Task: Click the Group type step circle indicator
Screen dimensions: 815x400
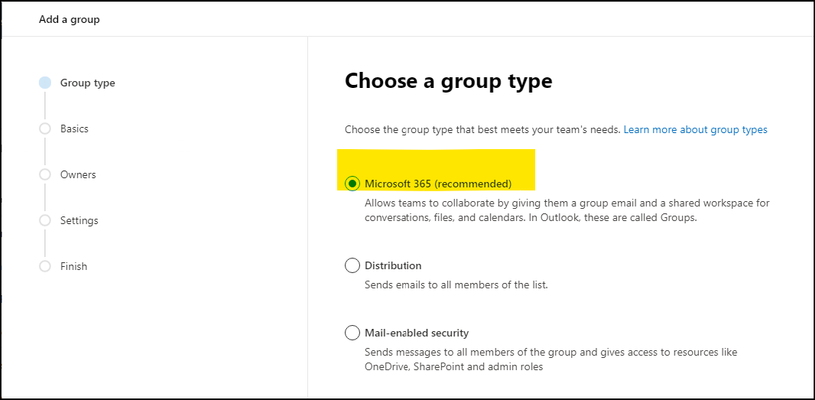Action: coord(45,83)
